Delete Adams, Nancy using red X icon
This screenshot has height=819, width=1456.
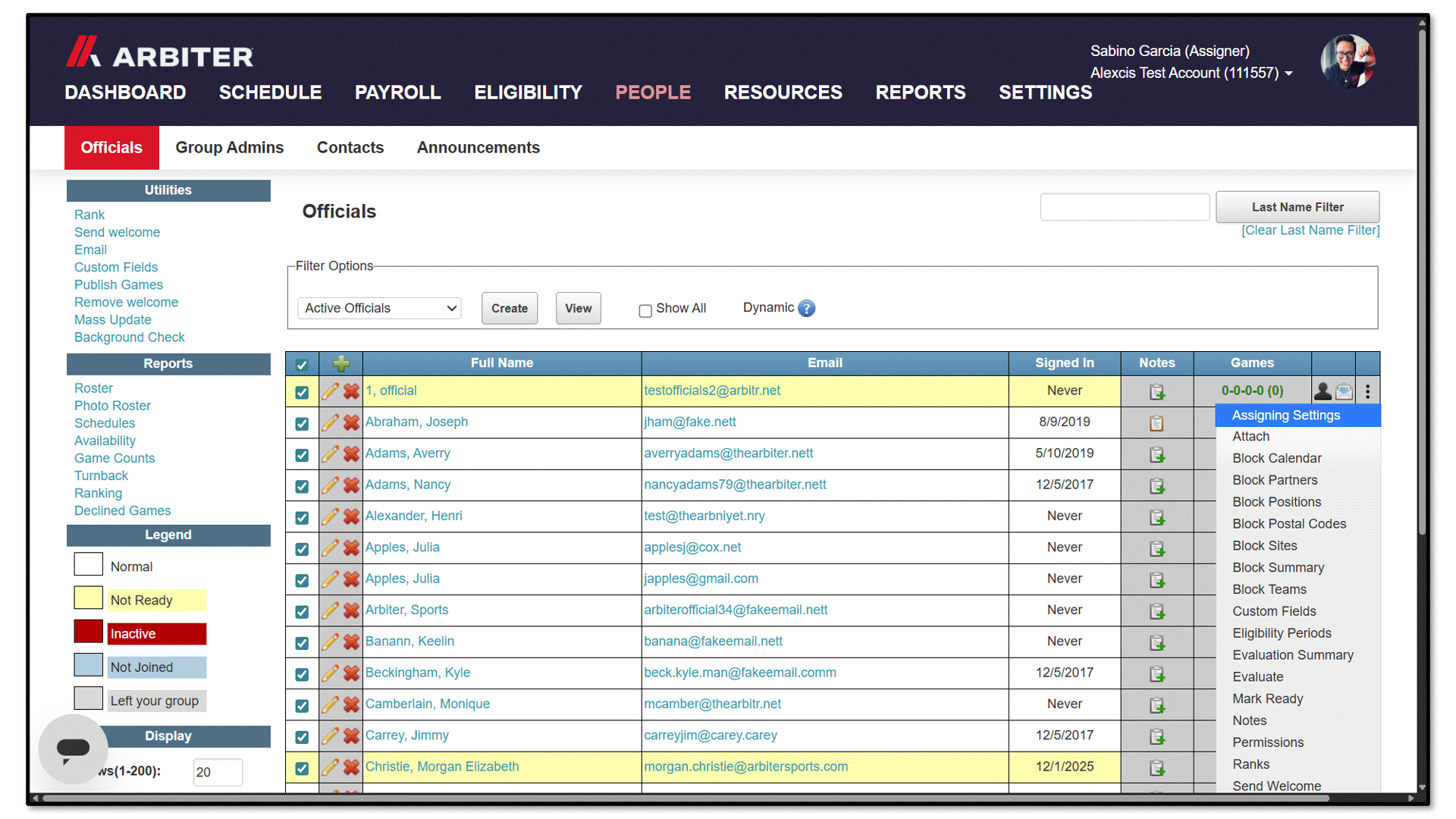point(351,485)
